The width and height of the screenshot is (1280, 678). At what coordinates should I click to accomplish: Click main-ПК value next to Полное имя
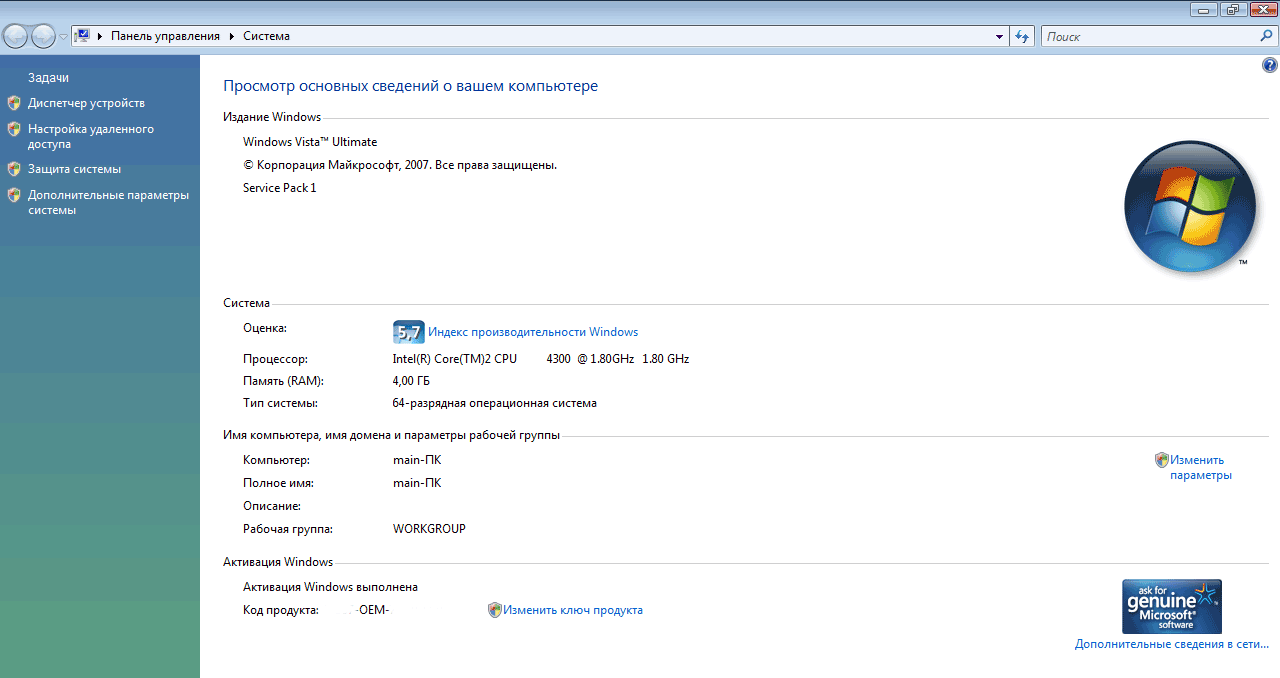tap(417, 483)
